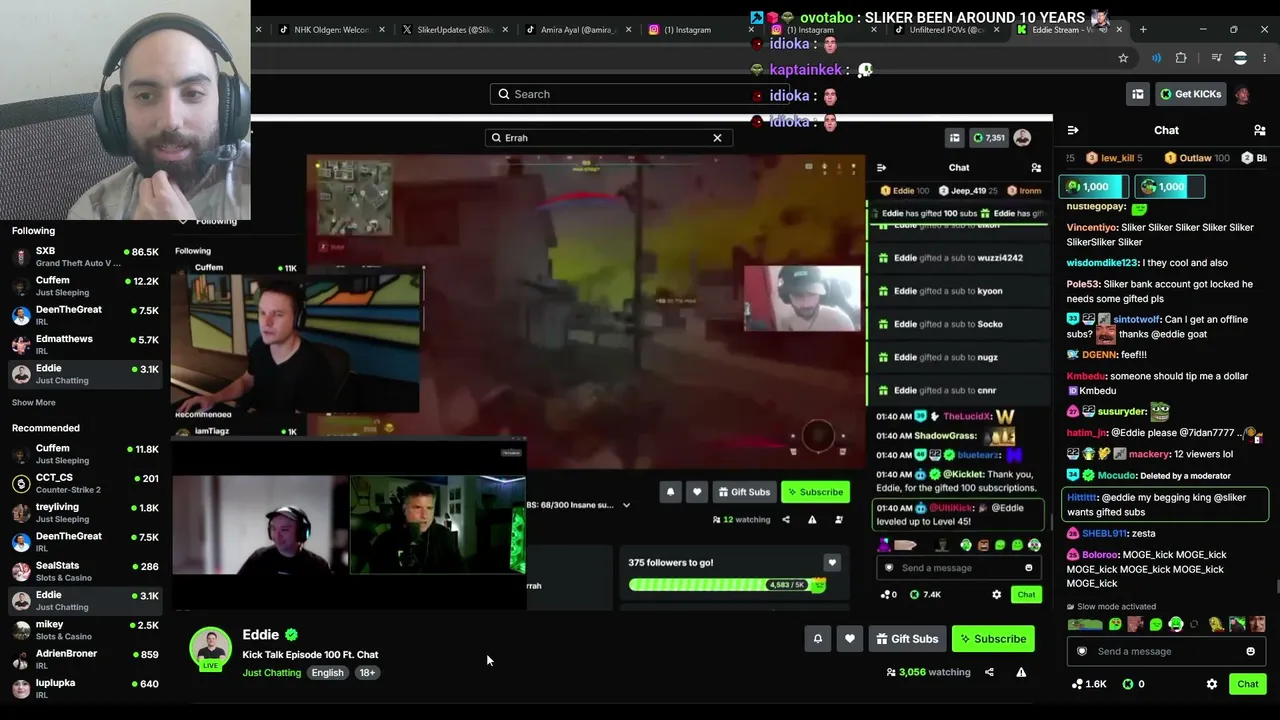This screenshot has width=1280, height=720.
Task: Click the English language tag
Action: (x=327, y=673)
